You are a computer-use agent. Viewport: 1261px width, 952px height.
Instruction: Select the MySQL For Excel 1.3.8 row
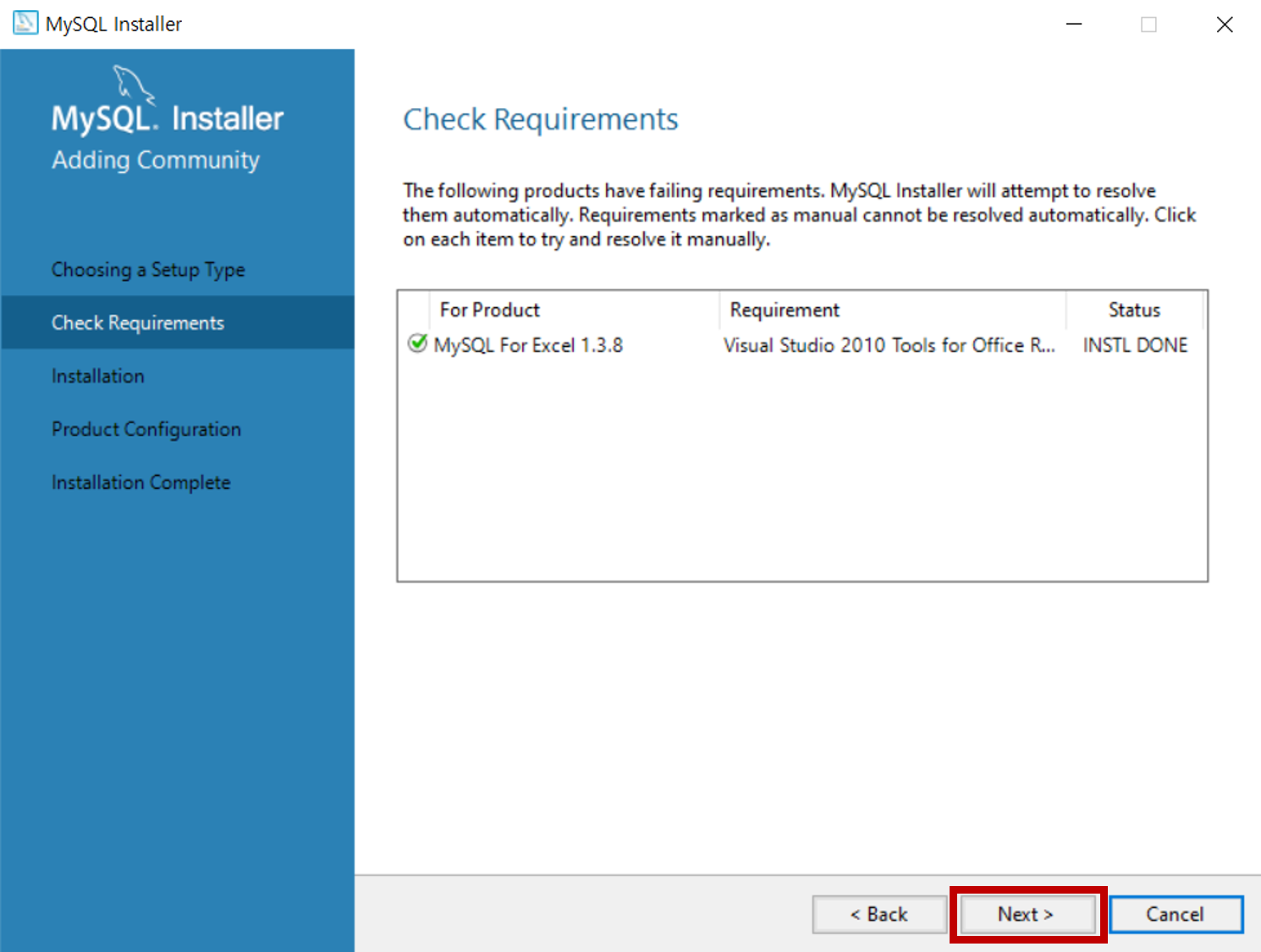pos(801,345)
